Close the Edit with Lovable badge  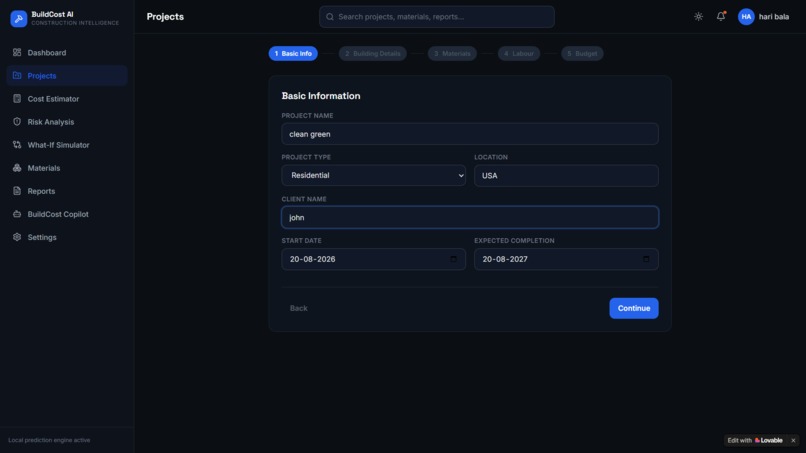793,440
